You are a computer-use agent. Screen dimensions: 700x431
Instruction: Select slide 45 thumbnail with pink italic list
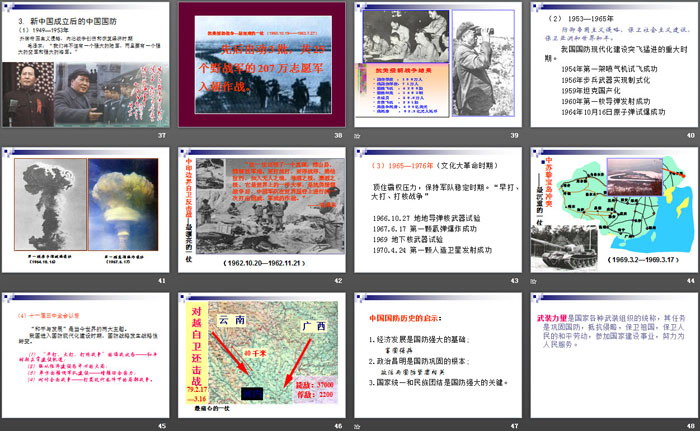click(x=86, y=356)
